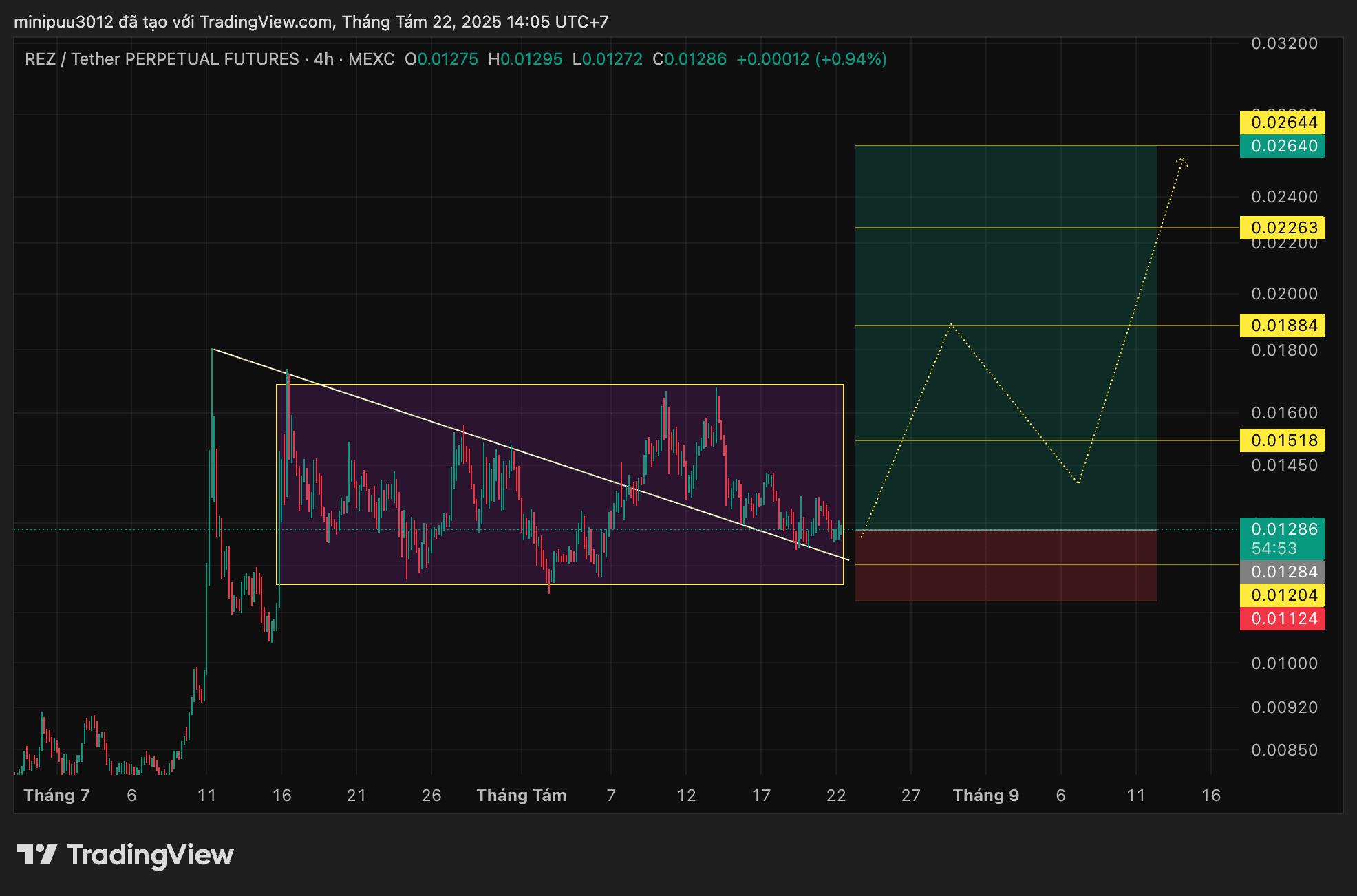The width and height of the screenshot is (1357, 896).
Task: Select the green 0.02640 target price tag
Action: (x=1283, y=146)
